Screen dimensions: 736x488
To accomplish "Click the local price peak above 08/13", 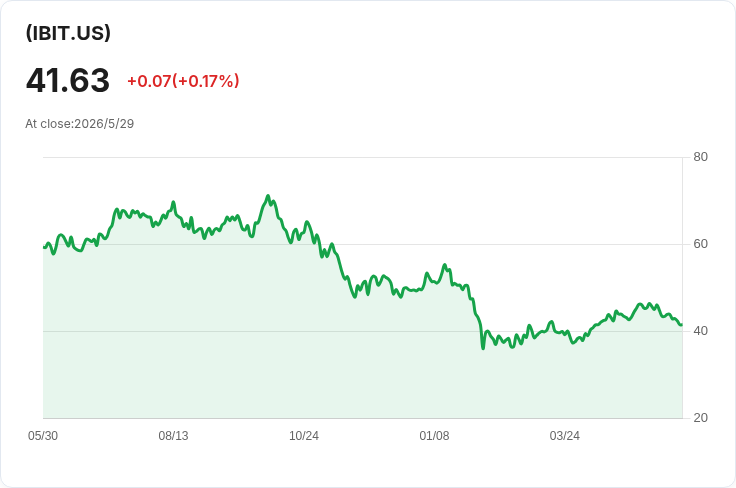I will tap(173, 202).
